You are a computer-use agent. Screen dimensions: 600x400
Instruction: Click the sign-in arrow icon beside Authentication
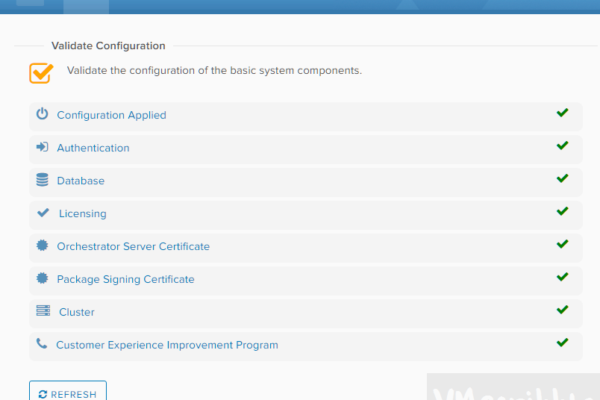42,147
